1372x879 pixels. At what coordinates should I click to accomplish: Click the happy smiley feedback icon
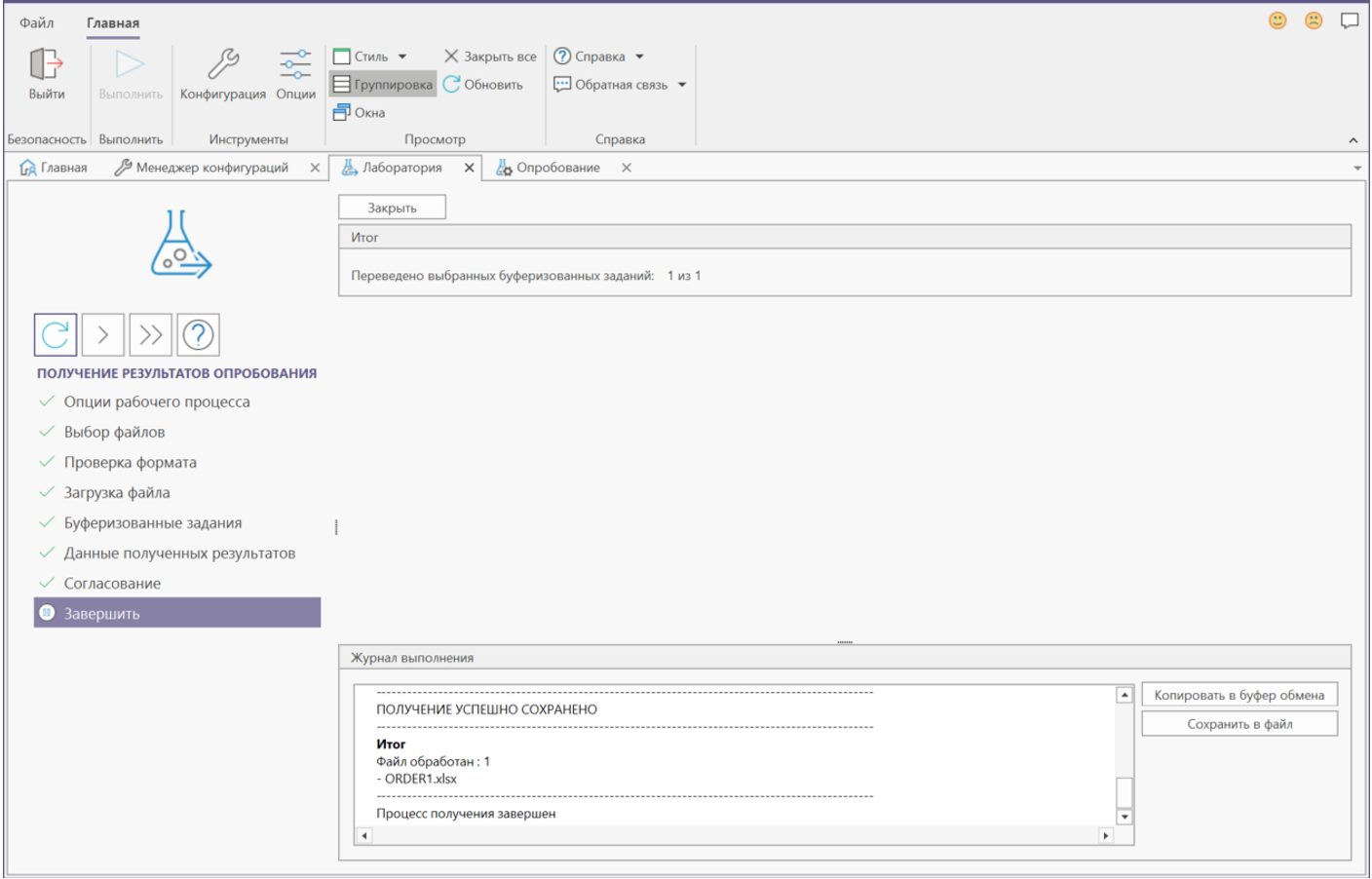(1277, 20)
